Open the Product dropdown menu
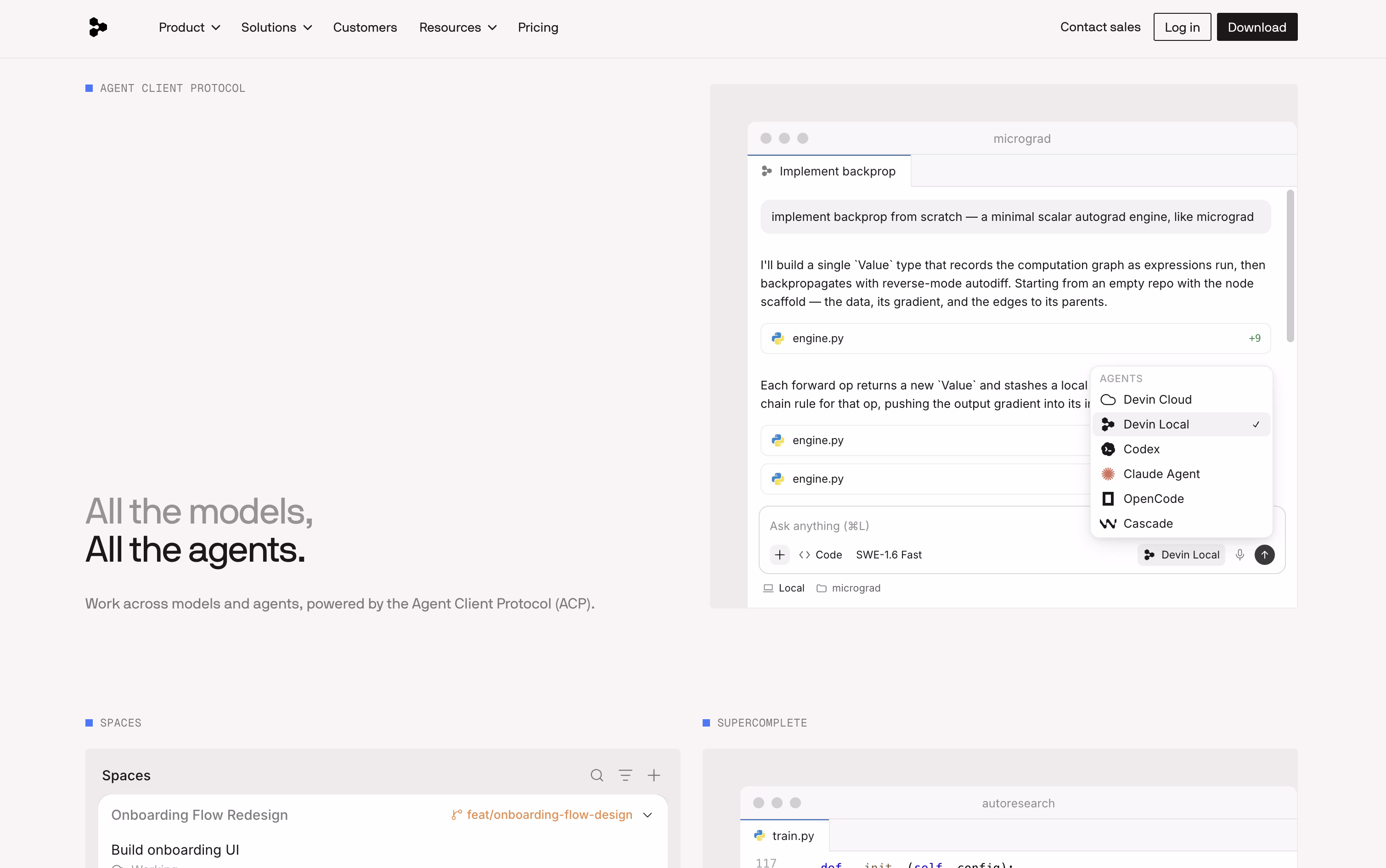The image size is (1386, 868). [189, 28]
